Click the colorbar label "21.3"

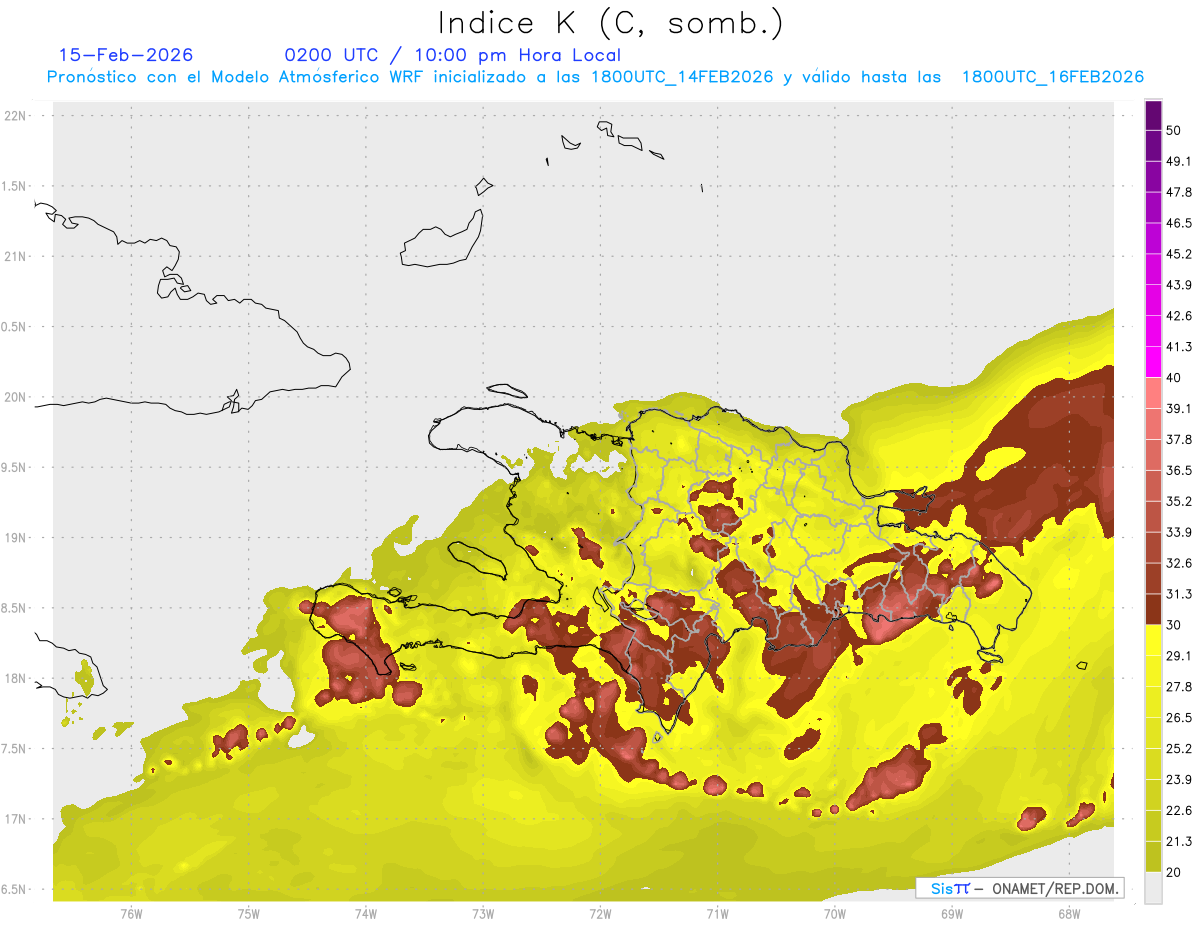[1179, 842]
